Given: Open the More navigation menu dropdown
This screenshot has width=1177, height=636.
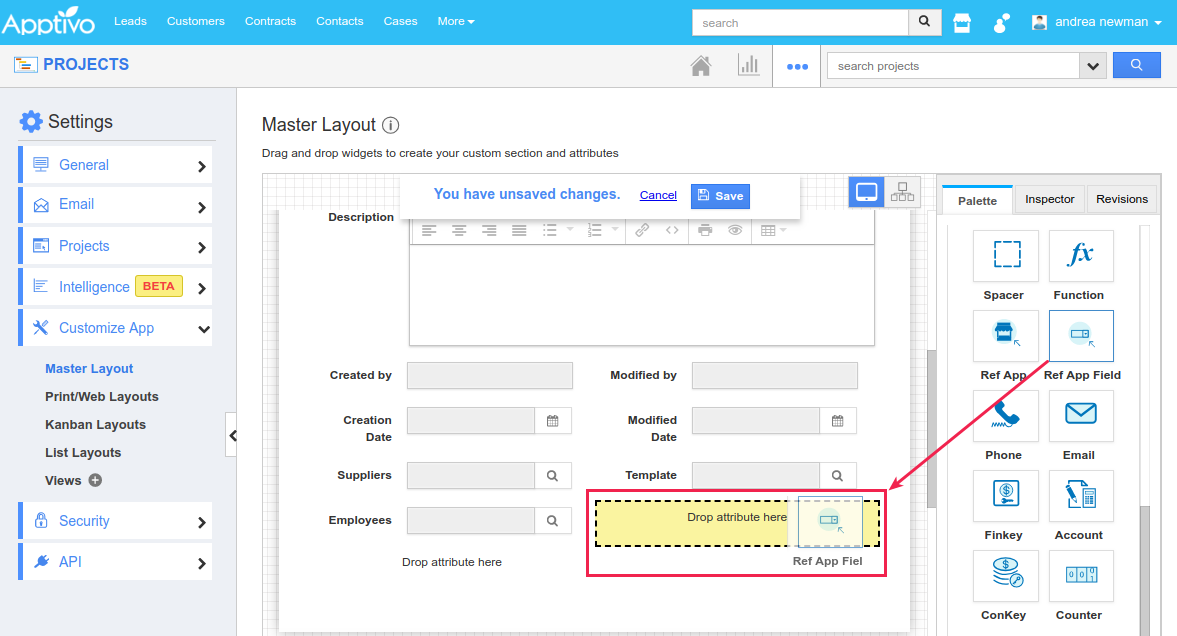Looking at the screenshot, I should [x=456, y=21].
